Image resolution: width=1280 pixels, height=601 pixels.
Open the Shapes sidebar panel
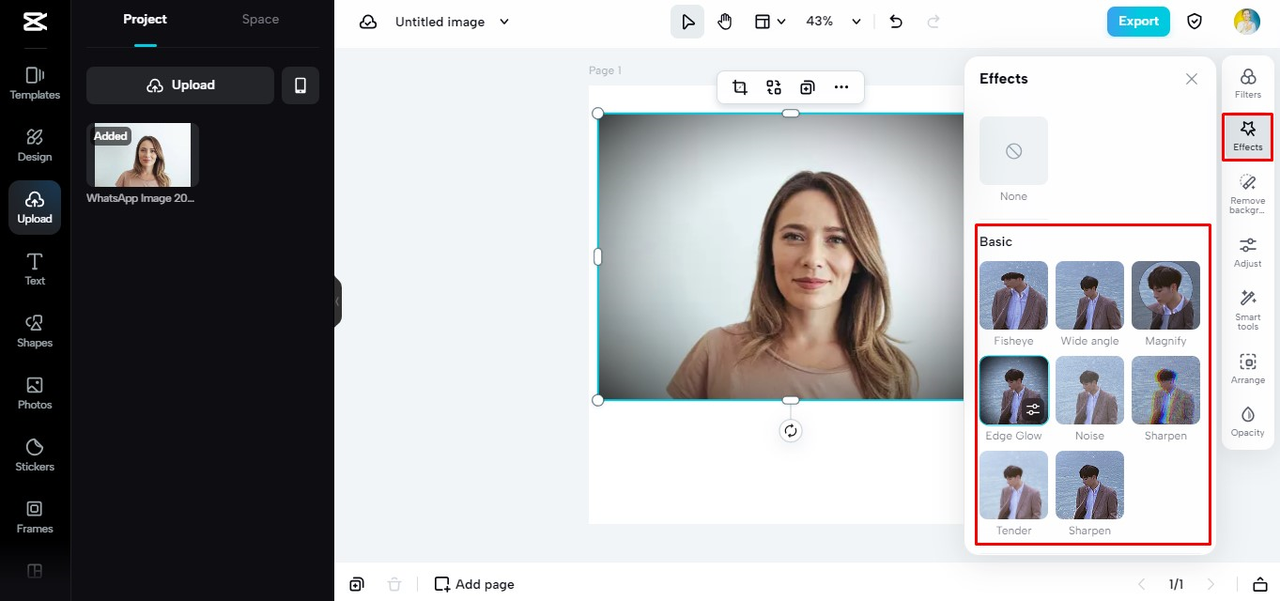(x=35, y=331)
